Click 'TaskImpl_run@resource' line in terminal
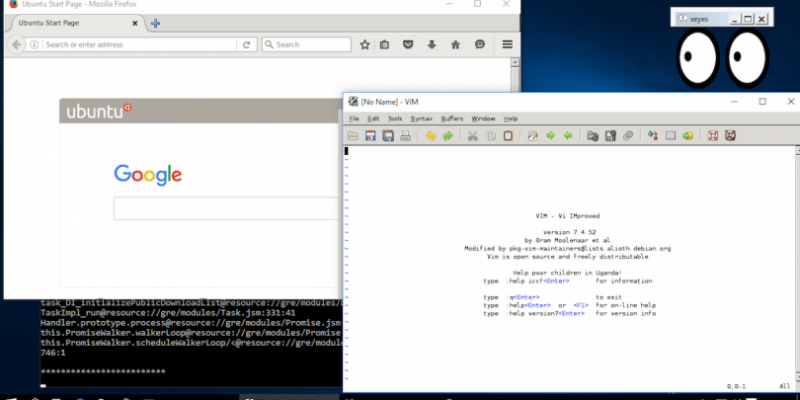Screen dimensions: 800x400 coord(168,313)
